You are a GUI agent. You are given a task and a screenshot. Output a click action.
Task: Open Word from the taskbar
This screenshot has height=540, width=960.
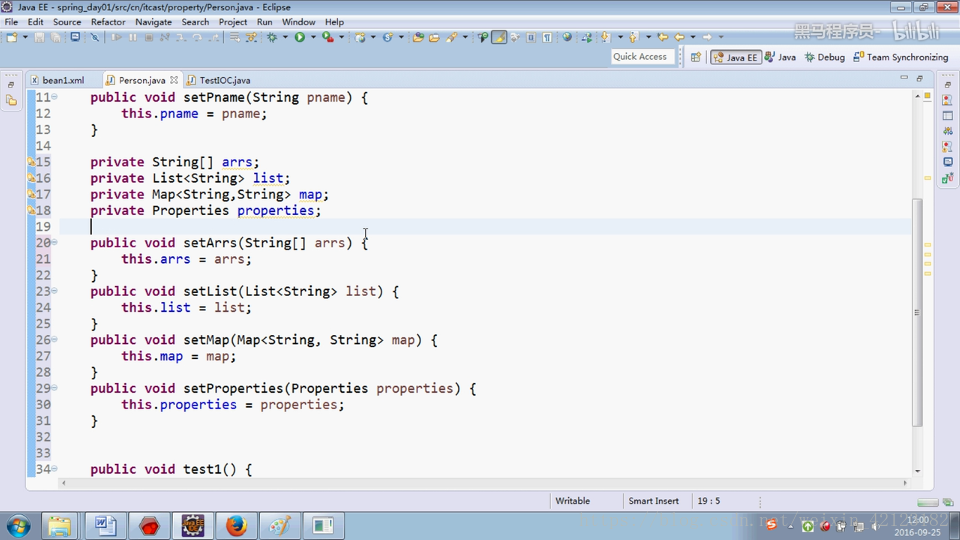pyautogui.click(x=105, y=526)
